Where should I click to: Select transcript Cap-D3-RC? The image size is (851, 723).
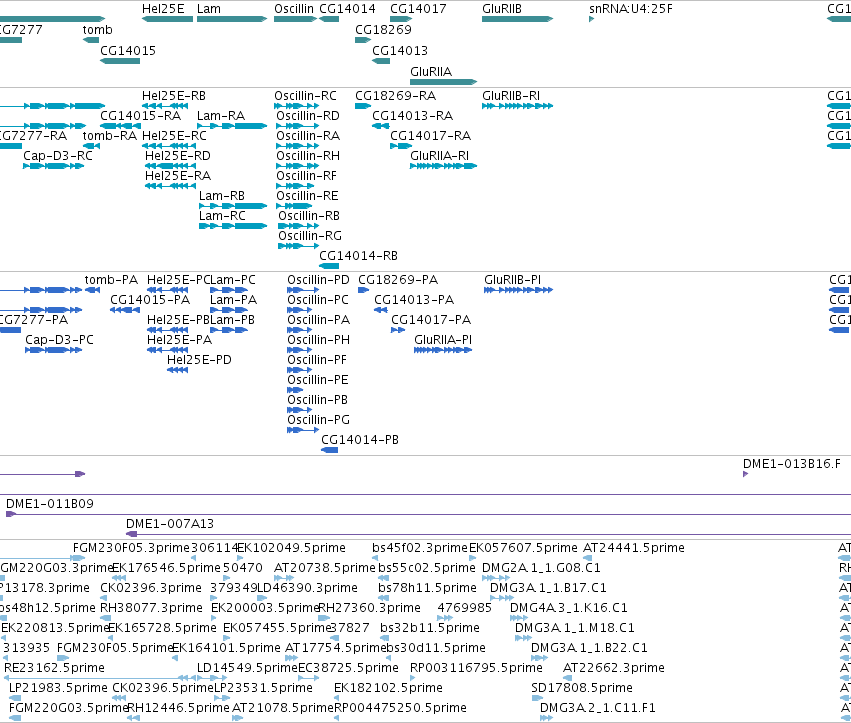53,166
